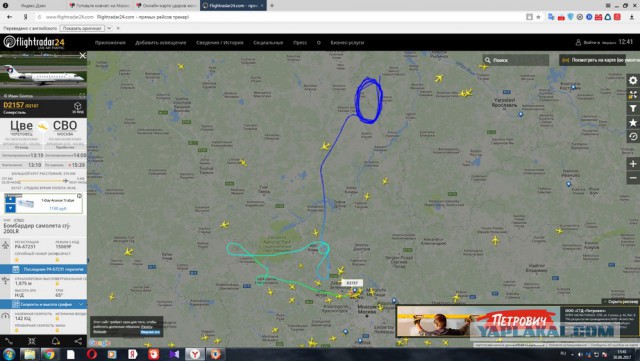Screen dimensions: 640x361
Task: Click the Показать оригинал button
Action: 82,28
